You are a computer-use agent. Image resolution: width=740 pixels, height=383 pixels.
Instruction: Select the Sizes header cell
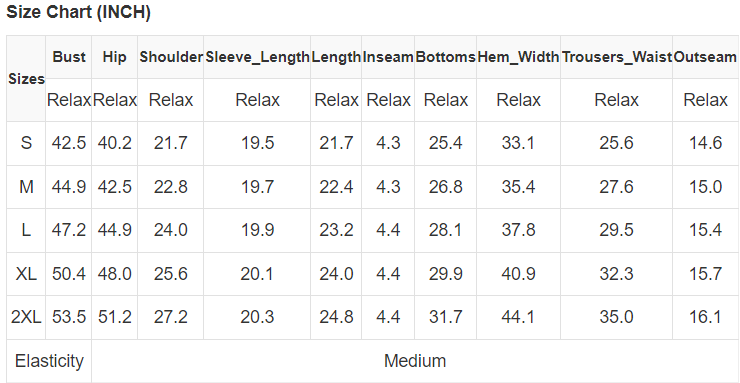(x=26, y=79)
